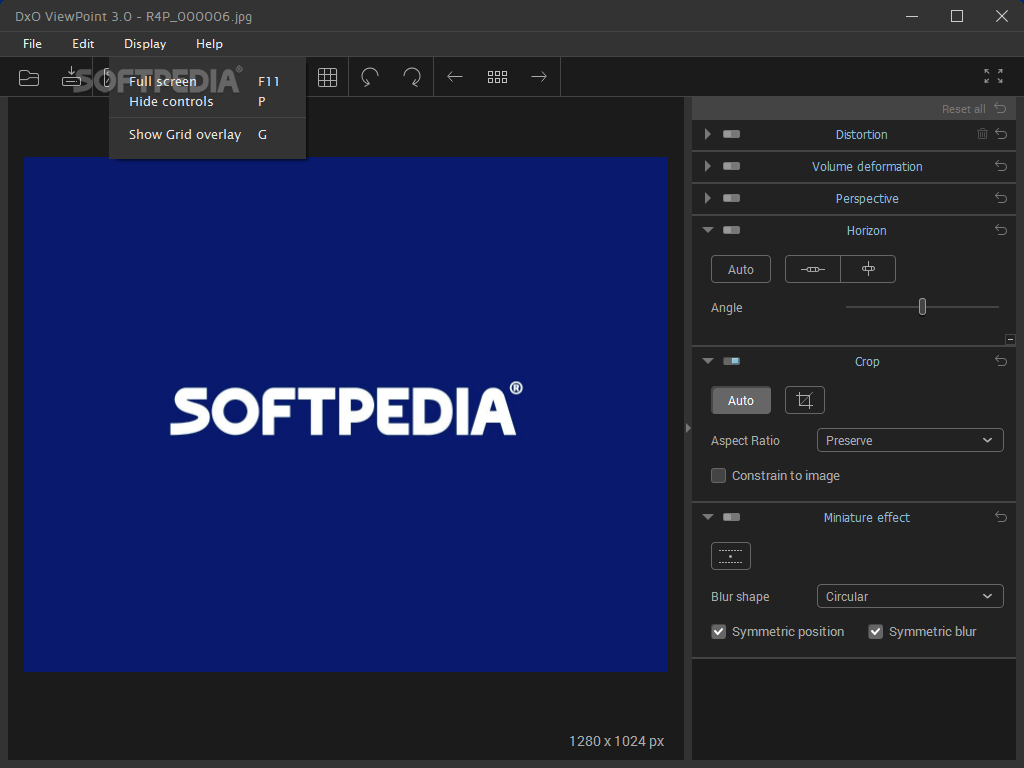
Task: Reset Crop settings arrow
Action: [1001, 360]
